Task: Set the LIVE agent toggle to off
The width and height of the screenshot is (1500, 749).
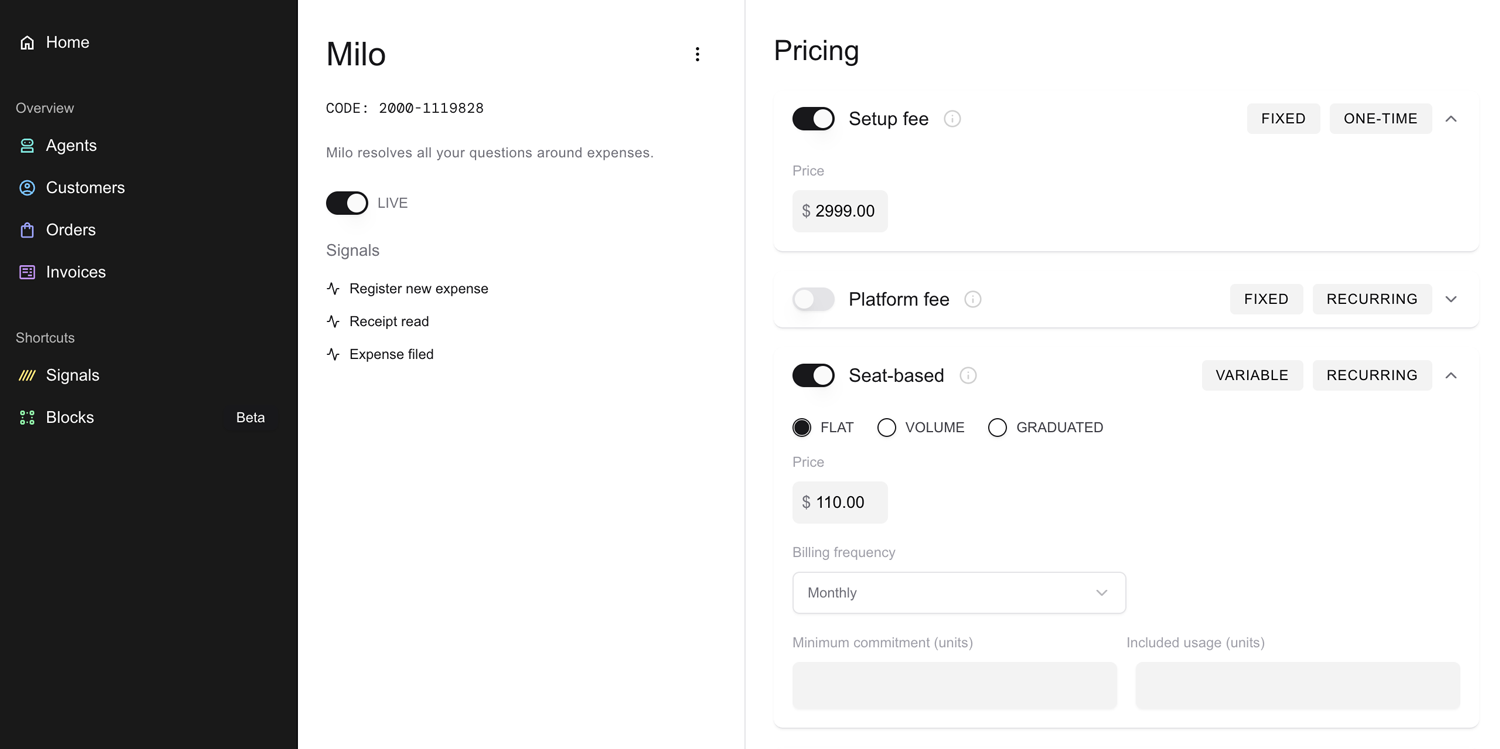Action: [347, 203]
